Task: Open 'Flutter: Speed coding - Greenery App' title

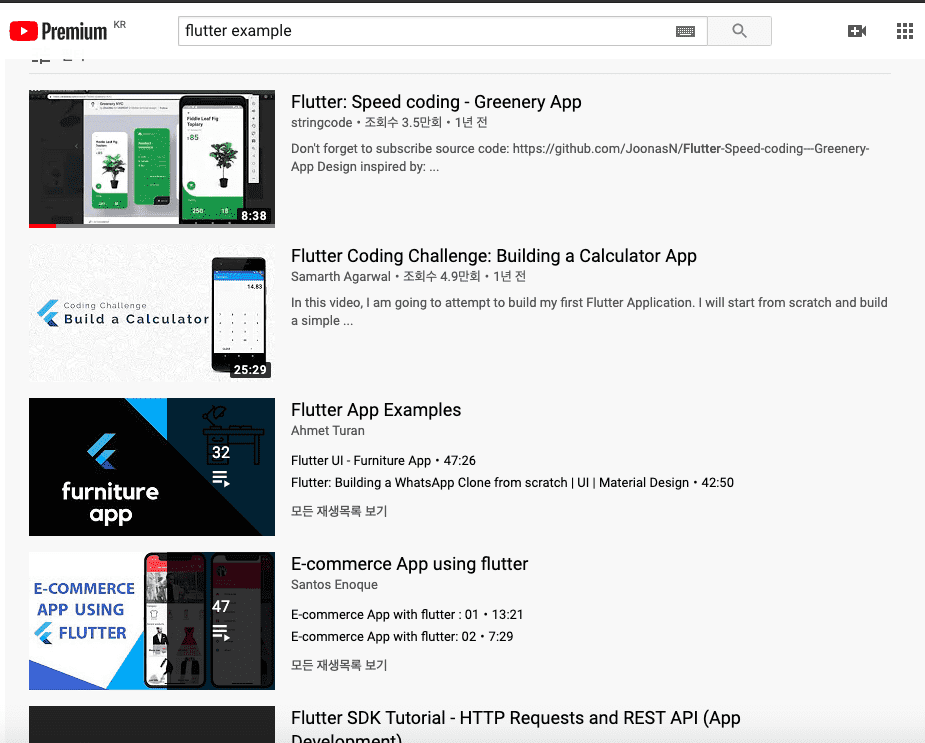Action: tap(436, 102)
